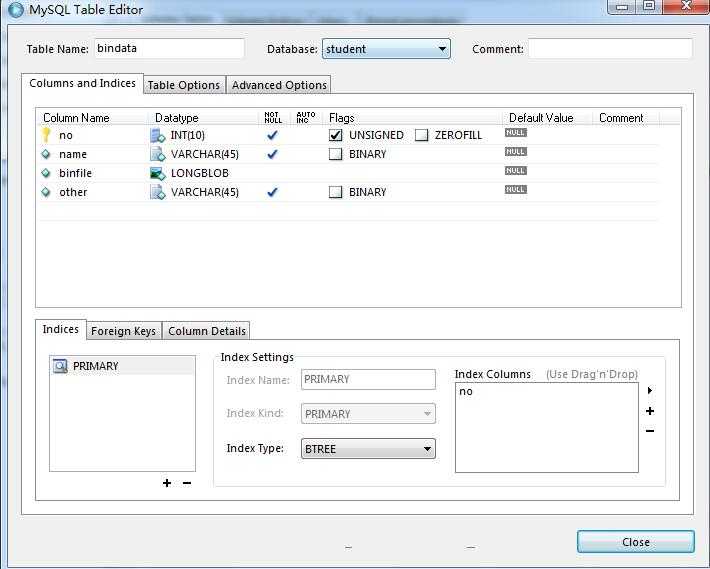
Task: Select the column name 'other'
Action: click(x=73, y=192)
